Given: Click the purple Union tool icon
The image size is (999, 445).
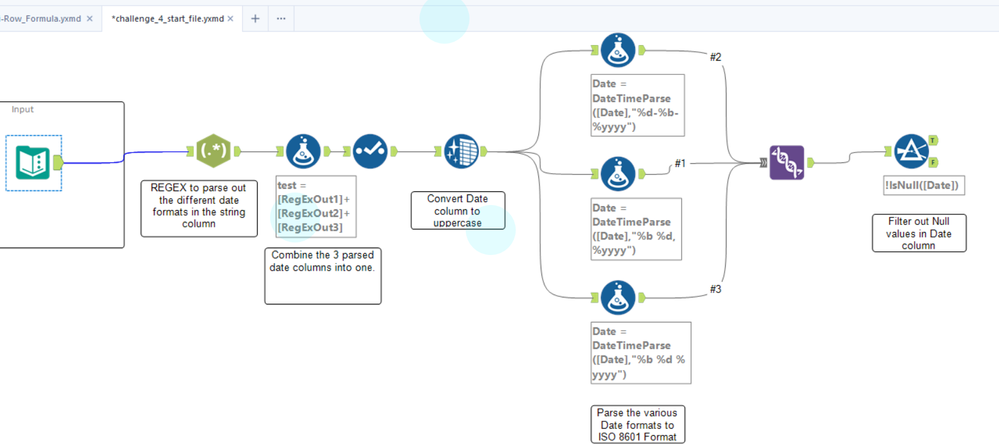Looking at the screenshot, I should (x=787, y=163).
